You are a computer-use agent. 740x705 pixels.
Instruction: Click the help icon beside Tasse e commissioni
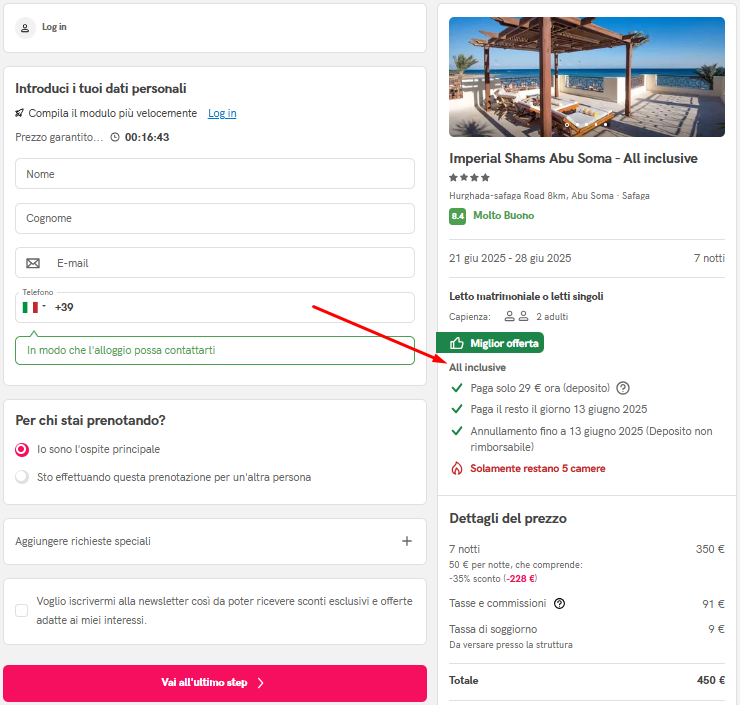[x=559, y=604]
